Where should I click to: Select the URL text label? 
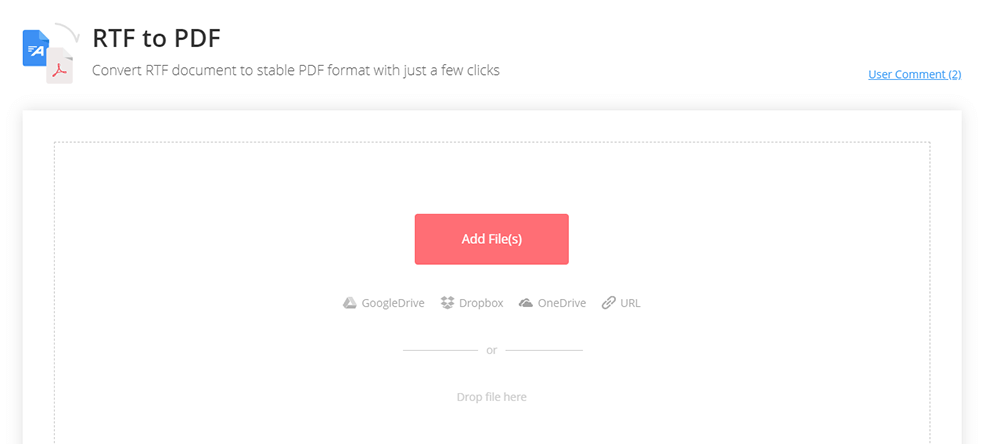630,303
